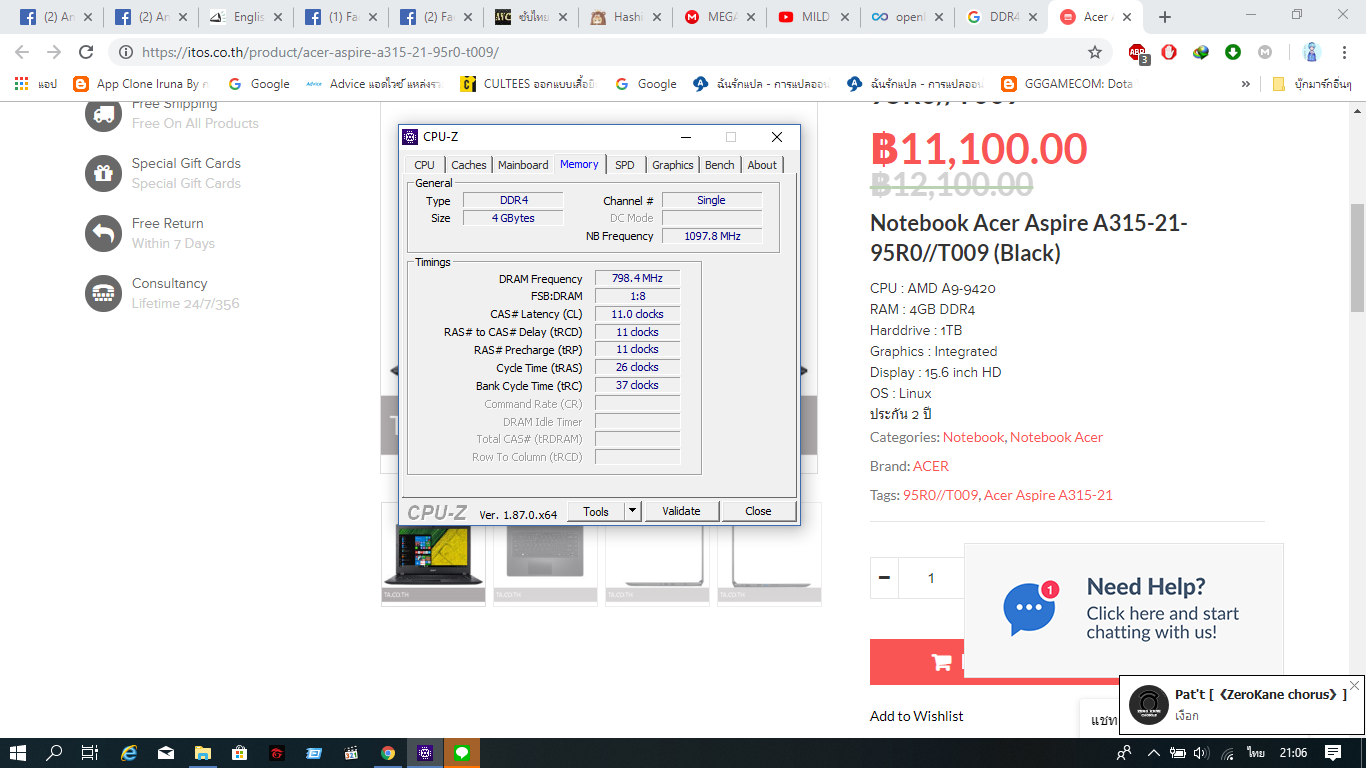Viewport: 1366px width, 768px height.
Task: Open the Notebook category link
Action: tap(973, 437)
